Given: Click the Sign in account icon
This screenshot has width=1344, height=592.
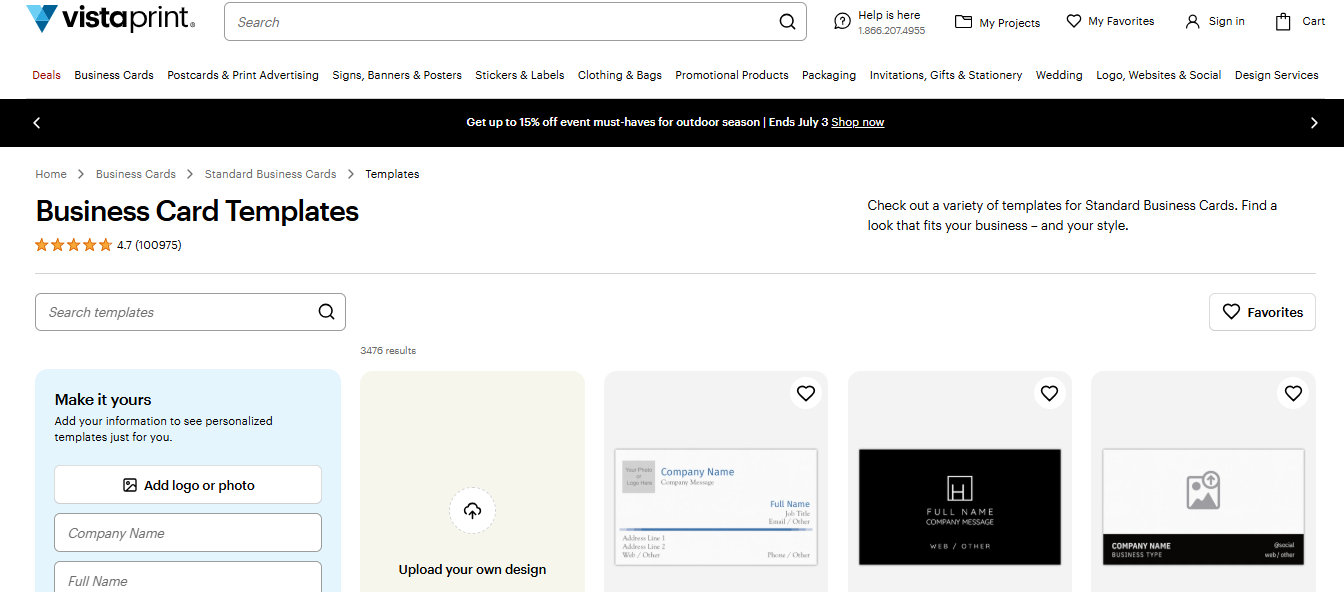Looking at the screenshot, I should (x=1192, y=21).
